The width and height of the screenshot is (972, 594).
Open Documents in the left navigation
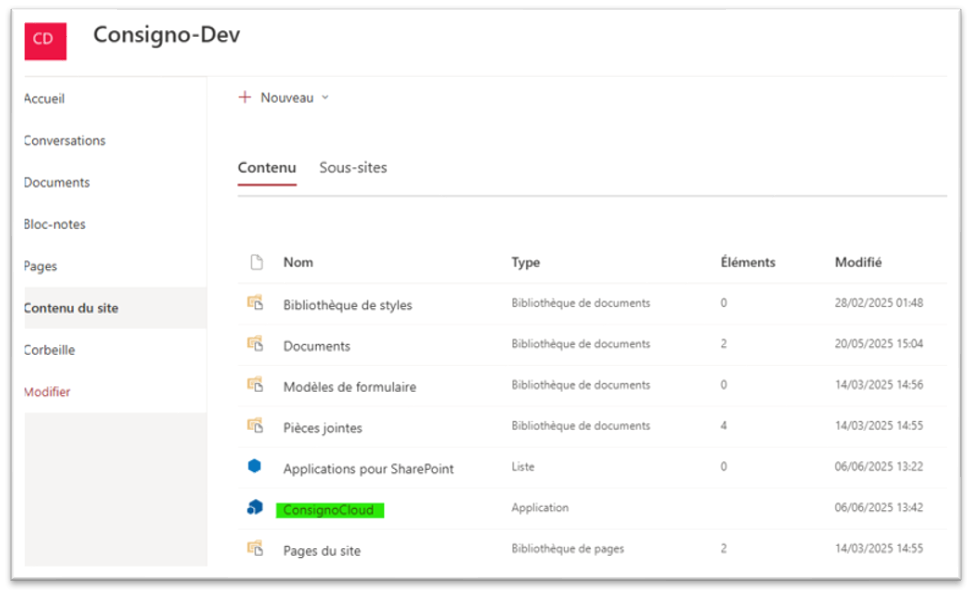(x=56, y=182)
